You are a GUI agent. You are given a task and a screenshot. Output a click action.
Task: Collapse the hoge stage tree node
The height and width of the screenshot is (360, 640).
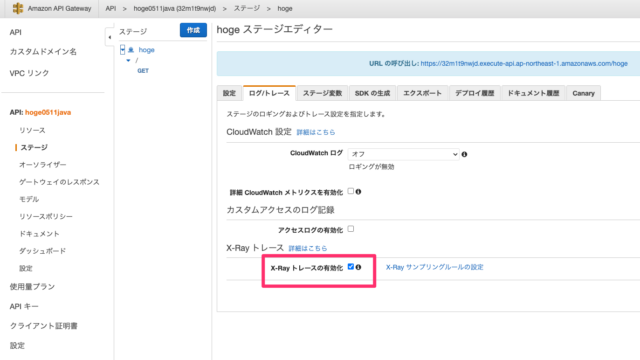122,50
